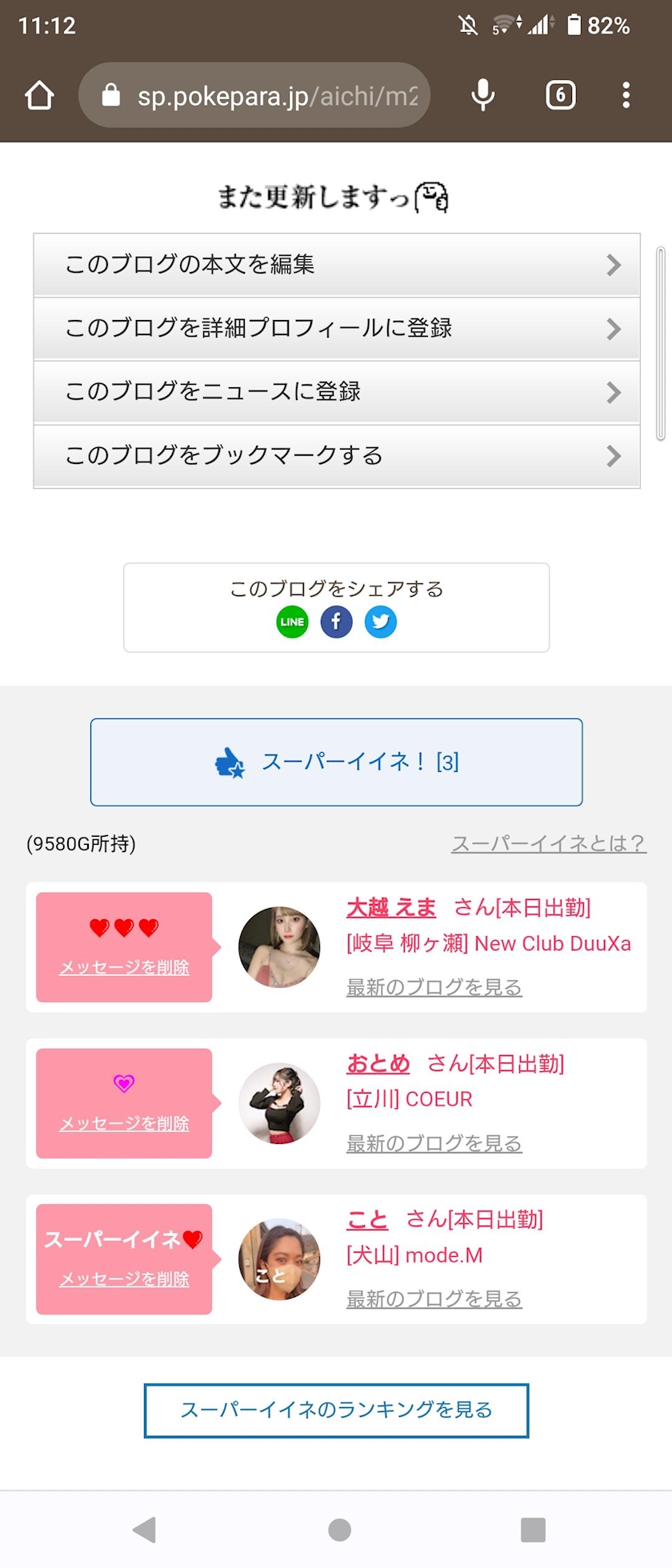Screen dimensions: 672x1568
Task: Click スーパーイイネのランキングを見る button
Action: (336, 1410)
